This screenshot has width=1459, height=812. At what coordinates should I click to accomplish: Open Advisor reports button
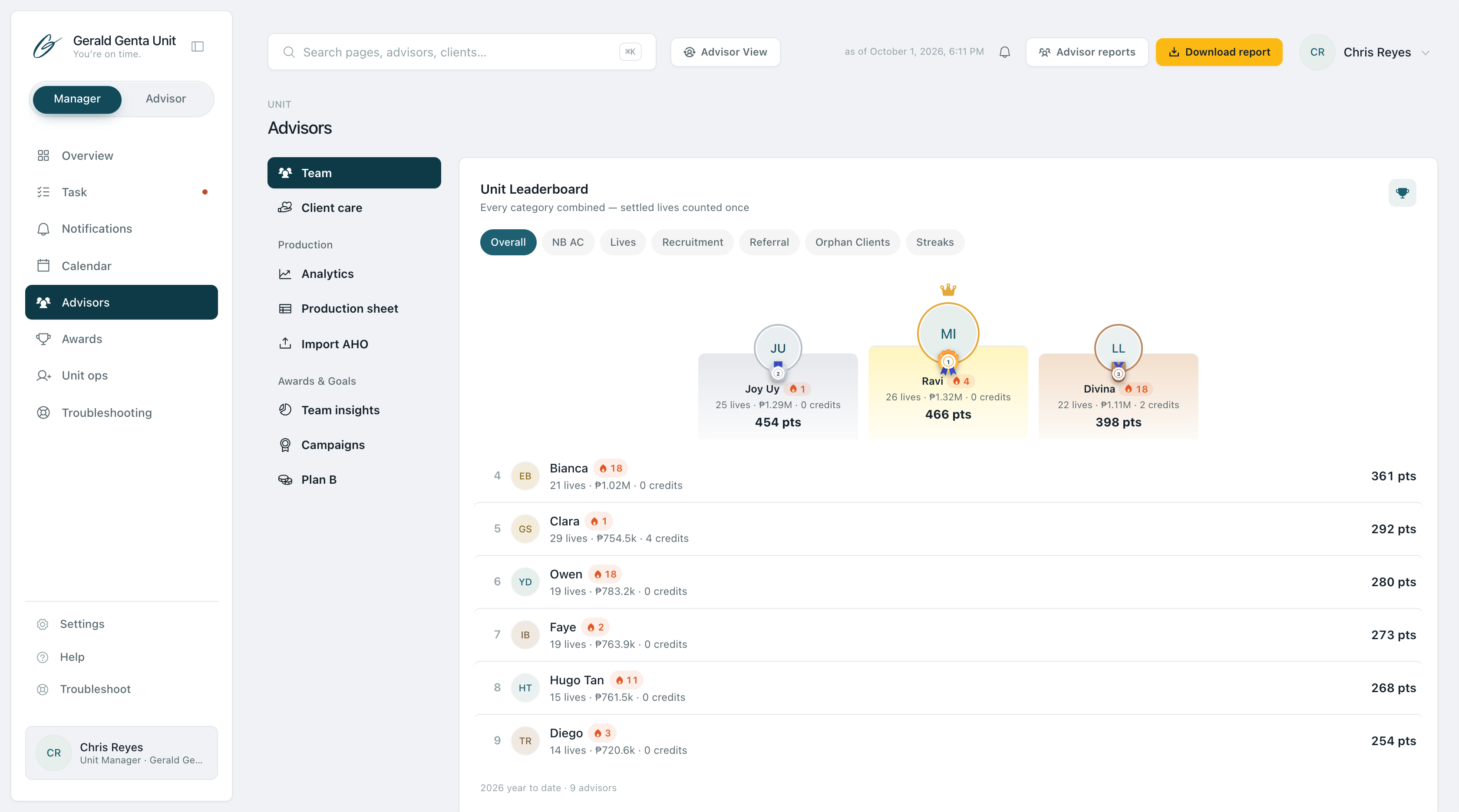[x=1087, y=52]
